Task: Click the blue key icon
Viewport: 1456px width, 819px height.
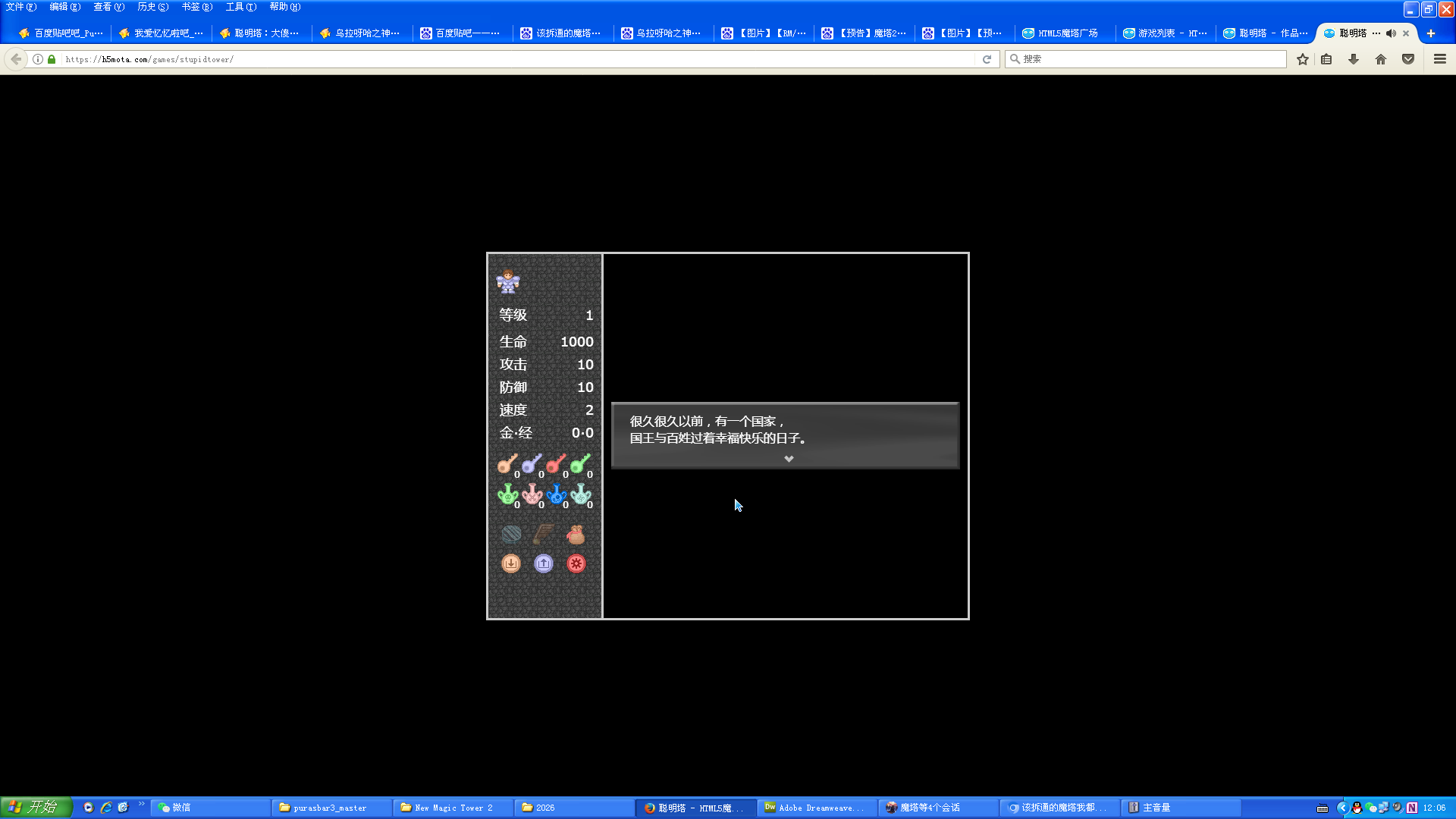Action: coord(531,463)
